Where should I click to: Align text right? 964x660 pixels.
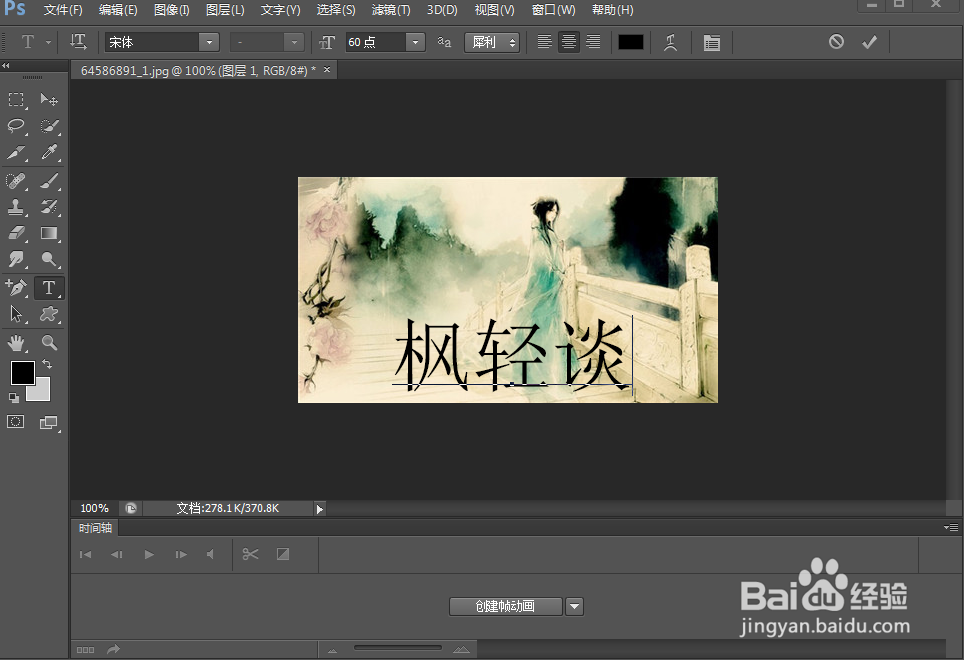pyautogui.click(x=593, y=42)
